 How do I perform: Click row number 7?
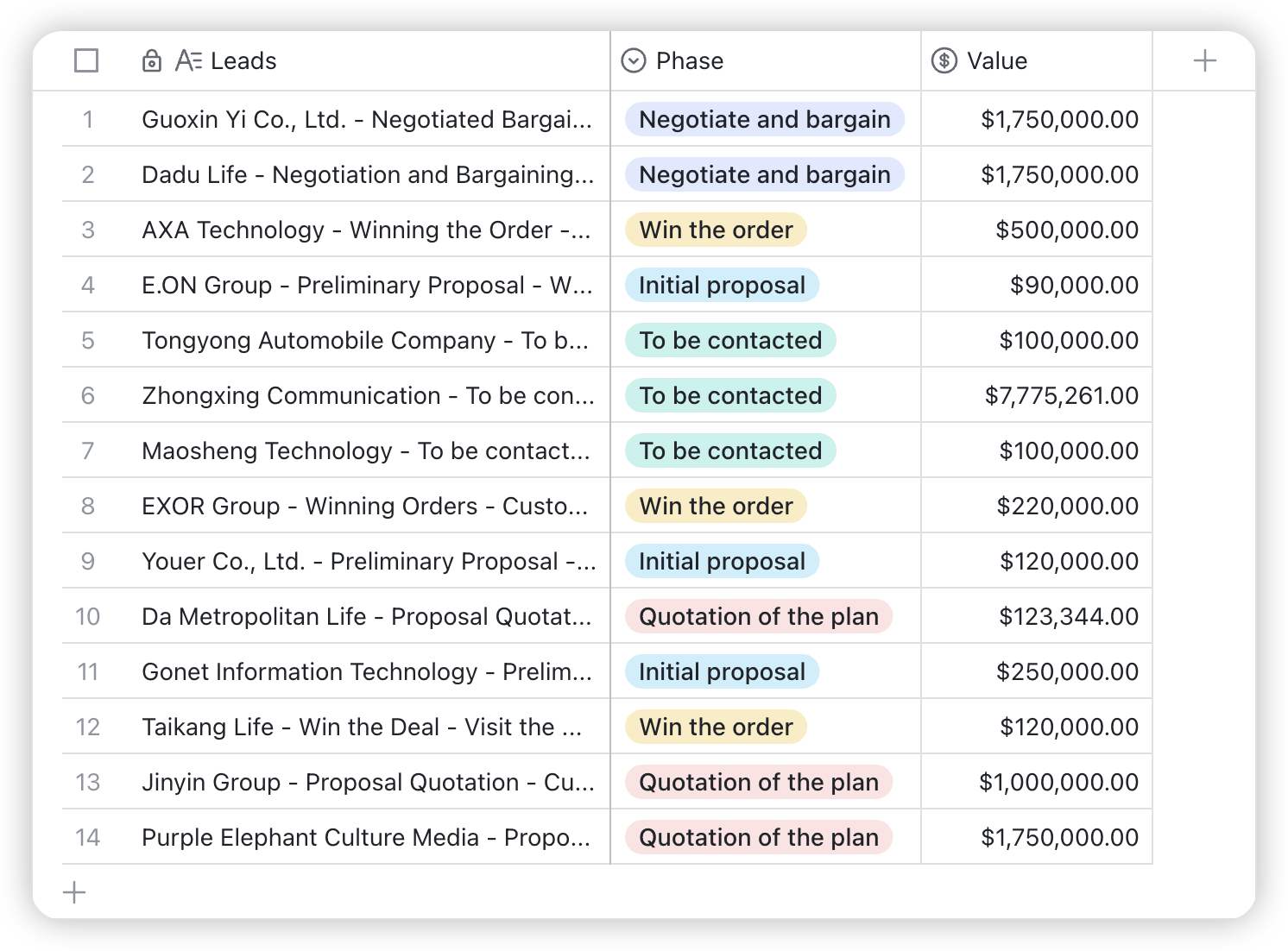click(x=88, y=450)
